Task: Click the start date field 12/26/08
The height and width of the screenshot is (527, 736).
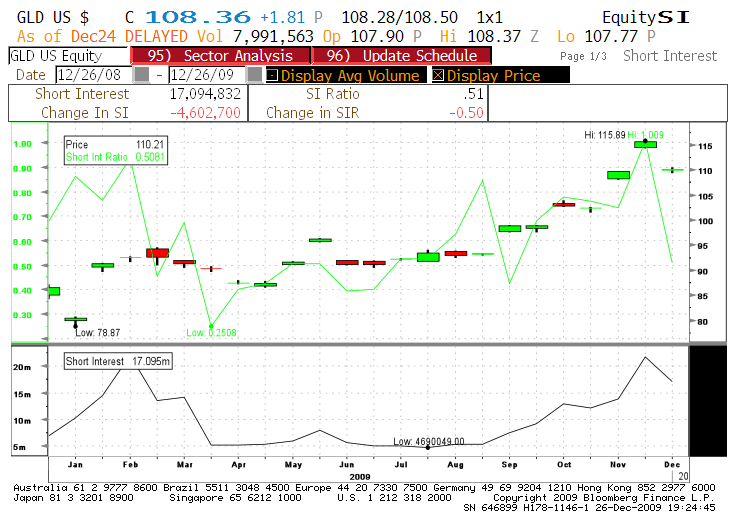Action: tap(94, 75)
